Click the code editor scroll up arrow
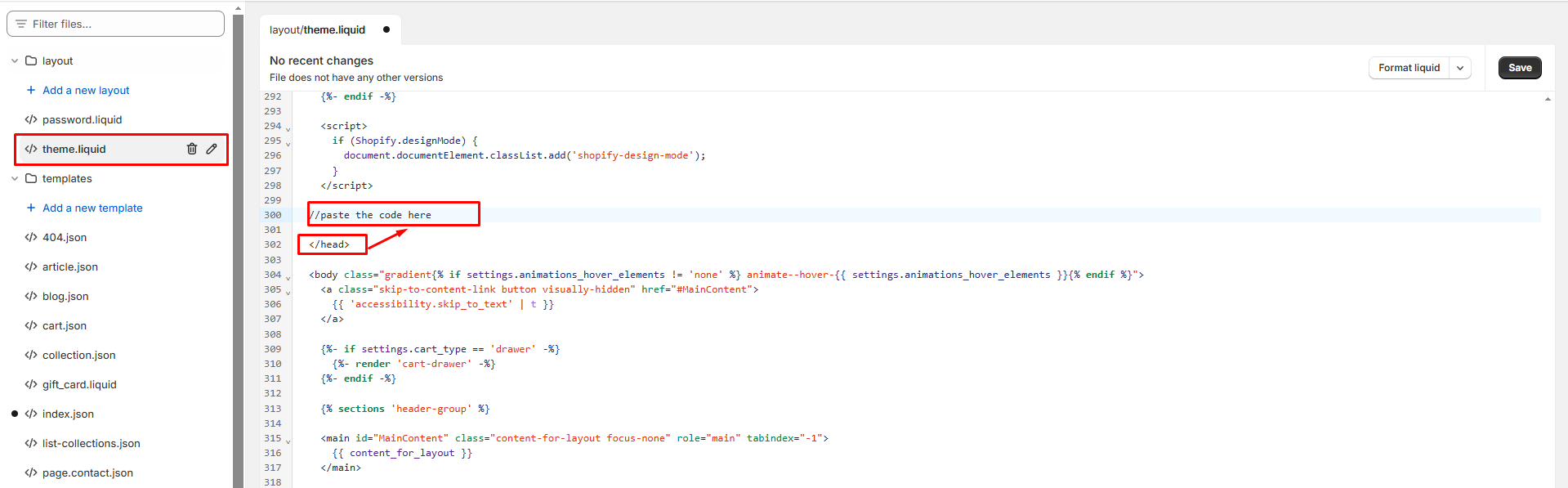1568x488 pixels. pos(1548,99)
